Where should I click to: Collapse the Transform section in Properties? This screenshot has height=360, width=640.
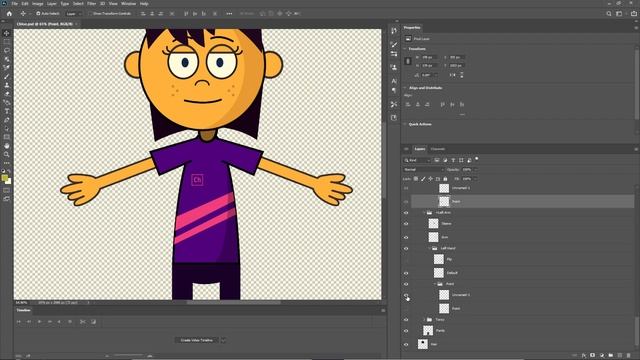pyautogui.click(x=405, y=49)
